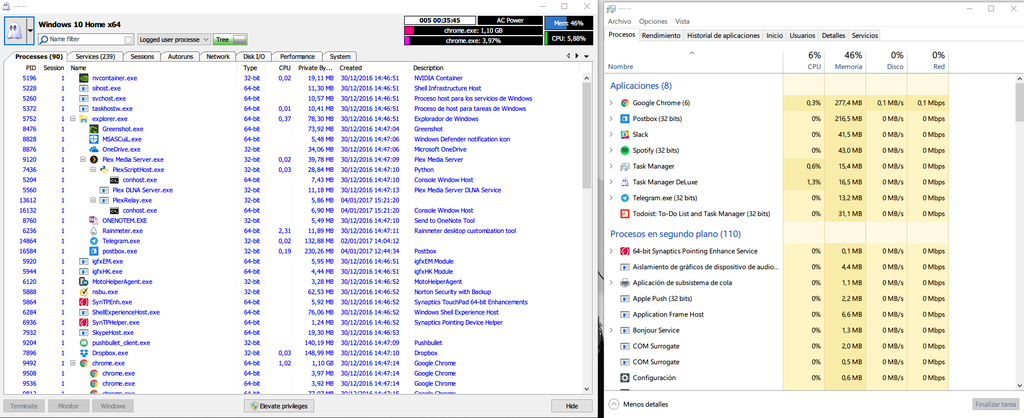This screenshot has height=418, width=1024.
Task: Expand Google Chrome (6) in Windows Task Manager
Action: 611,103
